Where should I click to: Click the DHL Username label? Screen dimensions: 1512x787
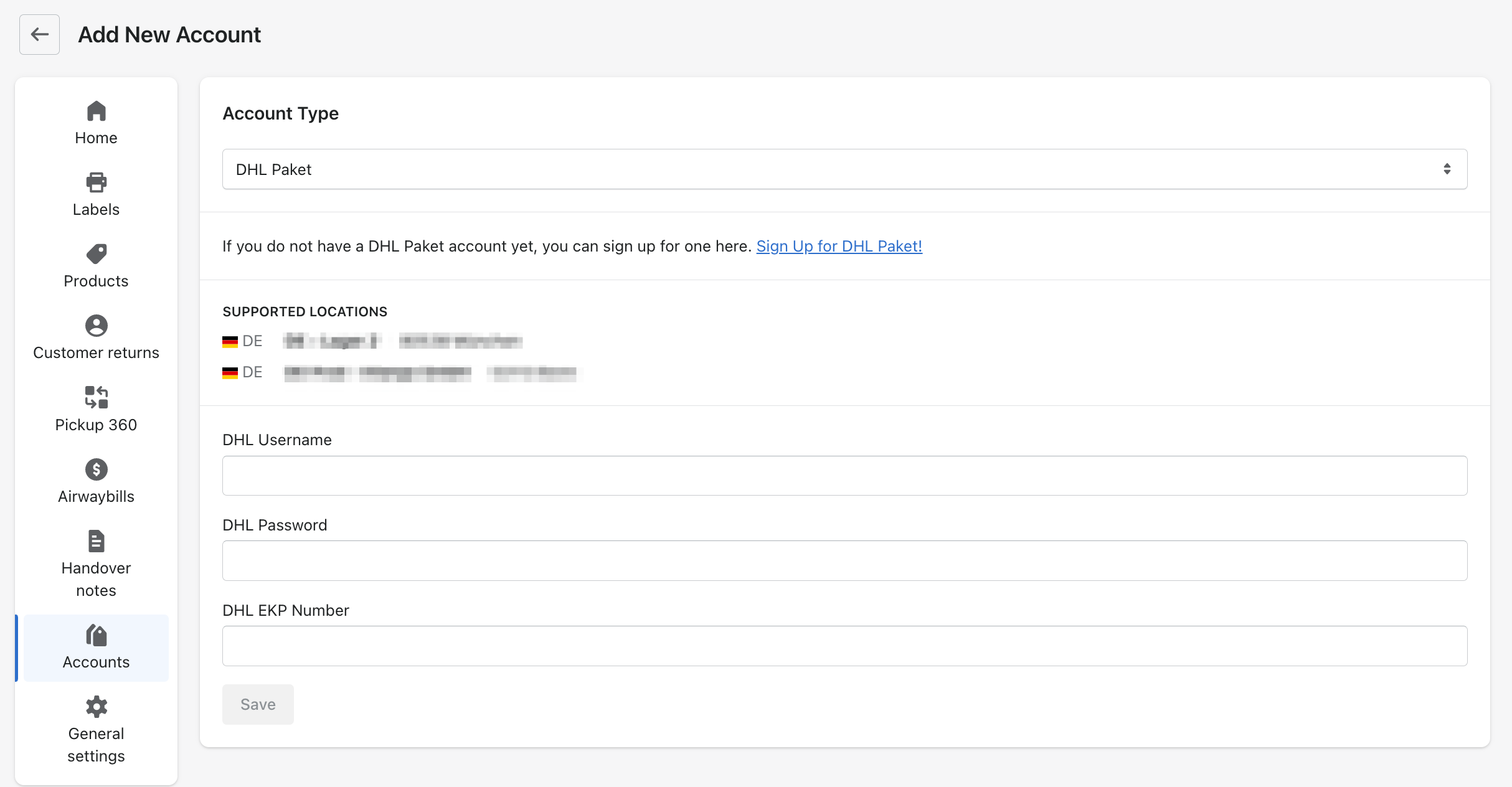pyautogui.click(x=277, y=440)
